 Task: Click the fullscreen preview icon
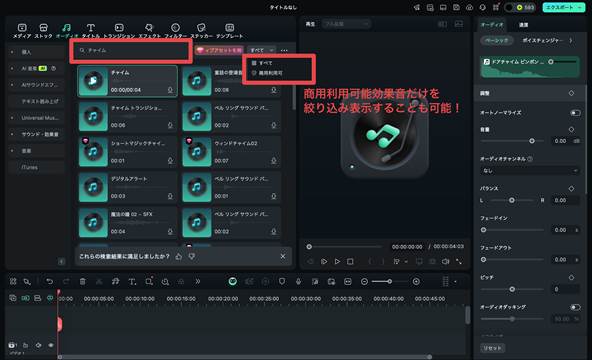(459, 261)
